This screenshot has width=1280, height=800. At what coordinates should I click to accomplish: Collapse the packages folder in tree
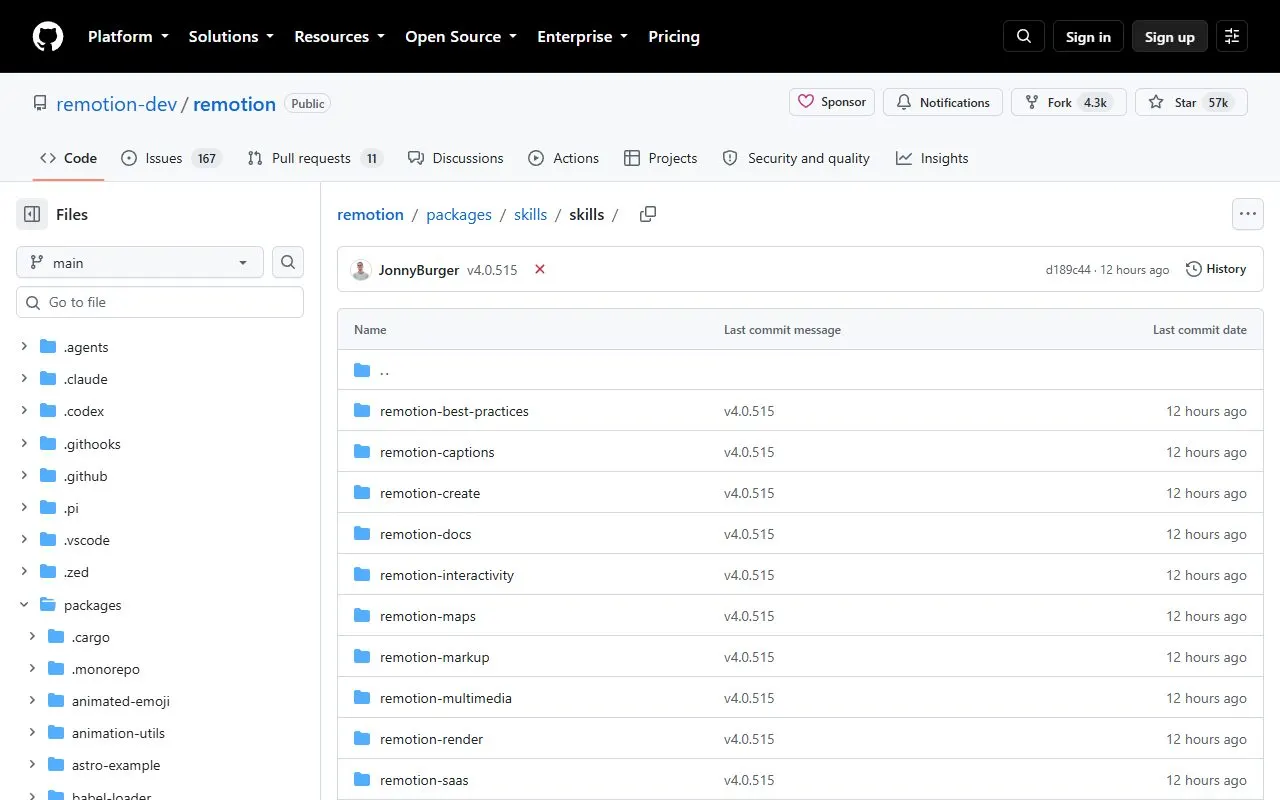tap(24, 605)
